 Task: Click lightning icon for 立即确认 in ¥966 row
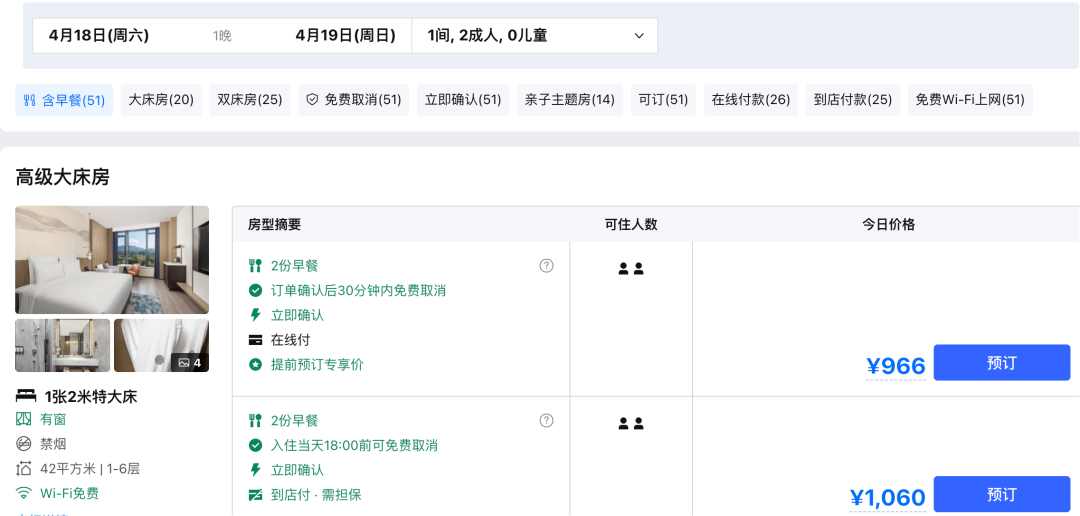(256, 315)
